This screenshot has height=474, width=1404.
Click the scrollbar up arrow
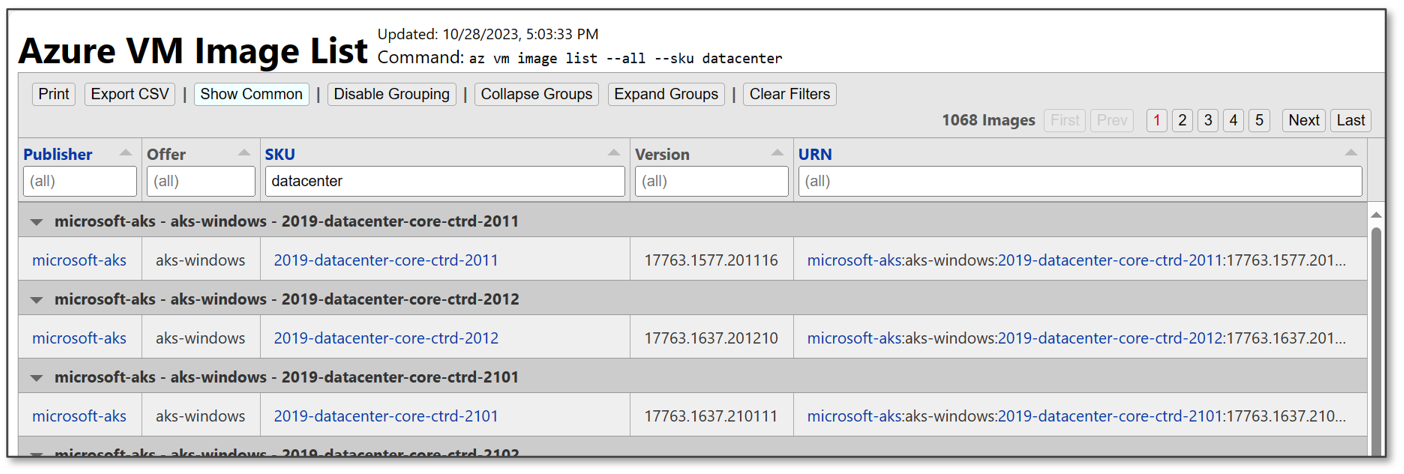click(1376, 214)
